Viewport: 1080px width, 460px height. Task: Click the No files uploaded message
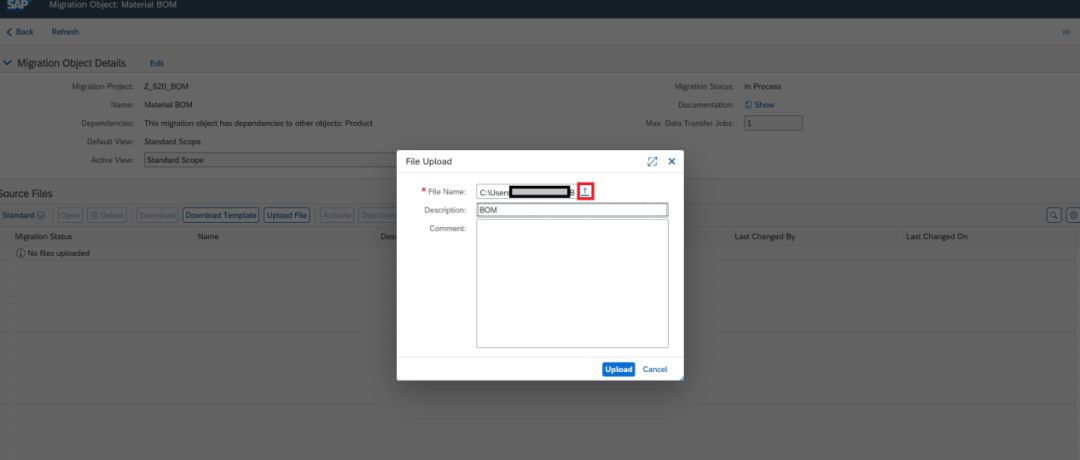[58, 253]
